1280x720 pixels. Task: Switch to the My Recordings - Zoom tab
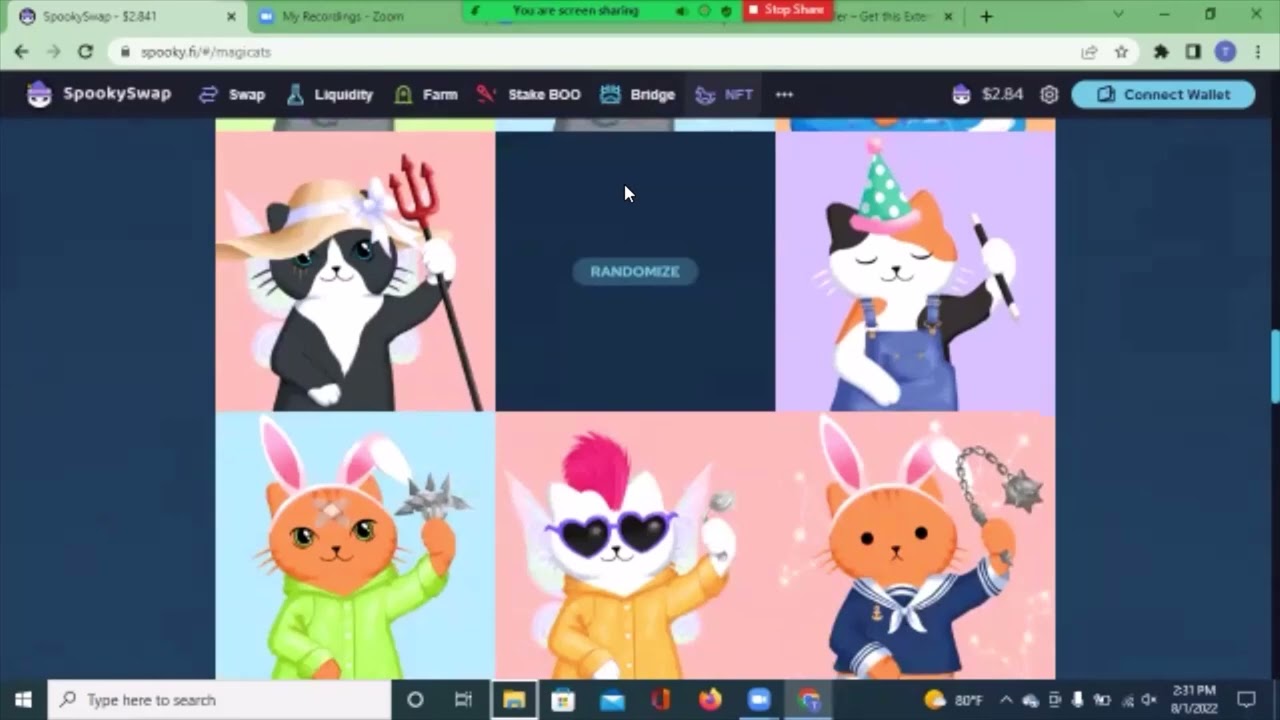pyautogui.click(x=342, y=16)
